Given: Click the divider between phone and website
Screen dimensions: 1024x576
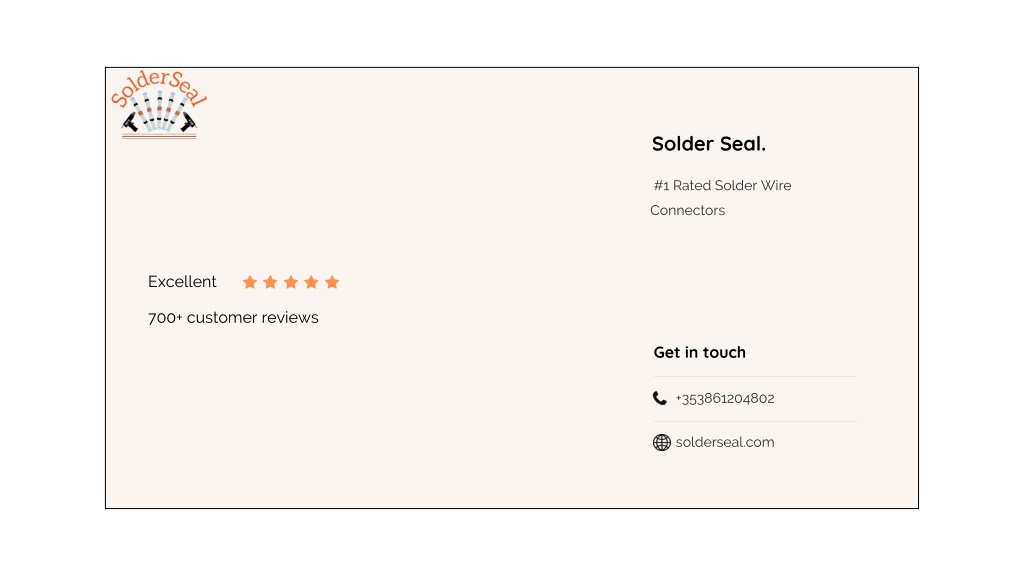Looking at the screenshot, I should tap(755, 421).
